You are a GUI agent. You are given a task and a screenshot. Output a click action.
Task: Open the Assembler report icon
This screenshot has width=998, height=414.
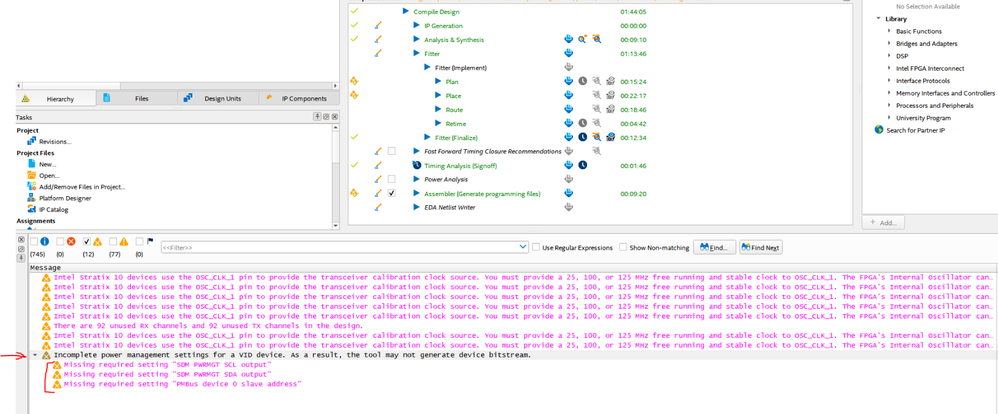568,193
